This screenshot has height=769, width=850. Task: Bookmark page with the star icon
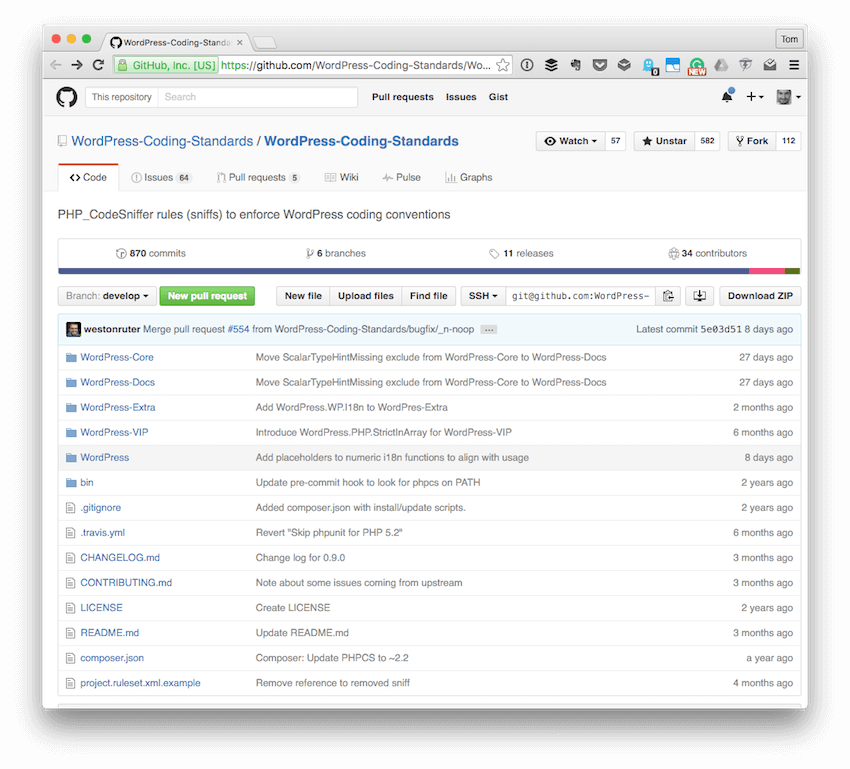click(503, 65)
